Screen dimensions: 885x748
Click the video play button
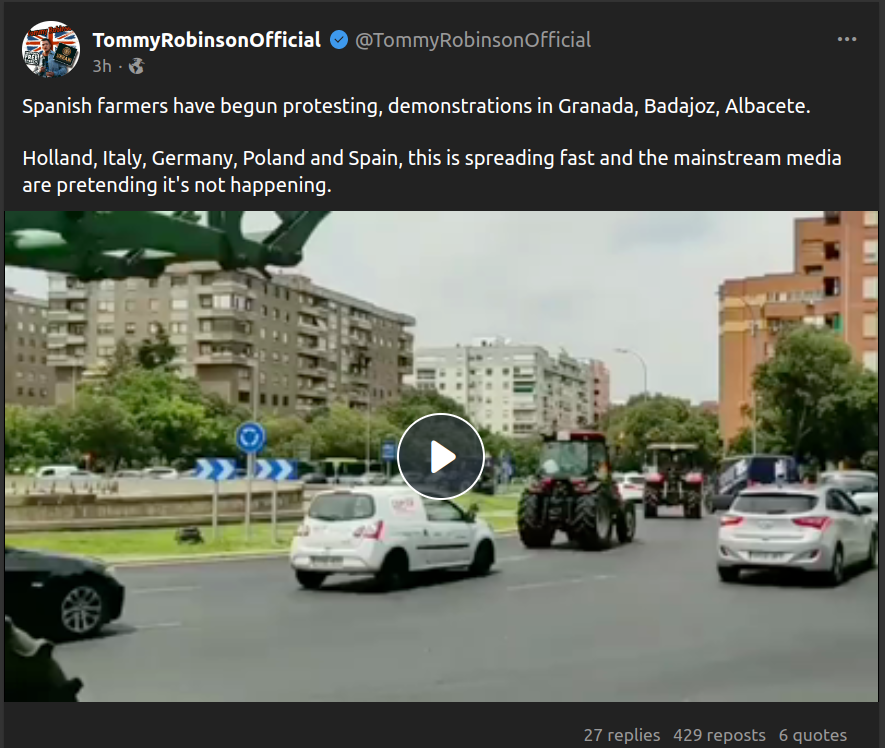(441, 456)
